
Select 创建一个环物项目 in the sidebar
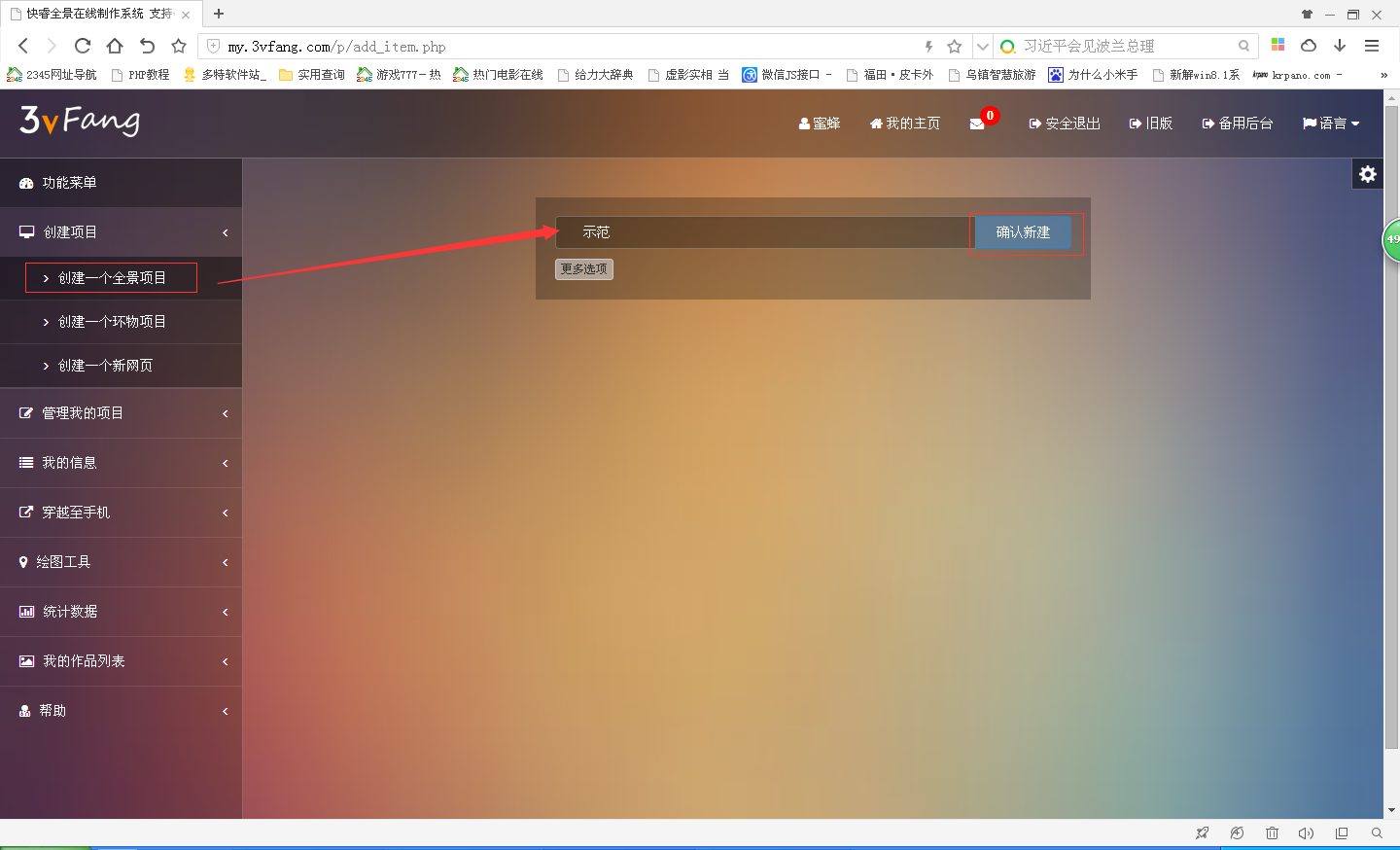(121, 322)
